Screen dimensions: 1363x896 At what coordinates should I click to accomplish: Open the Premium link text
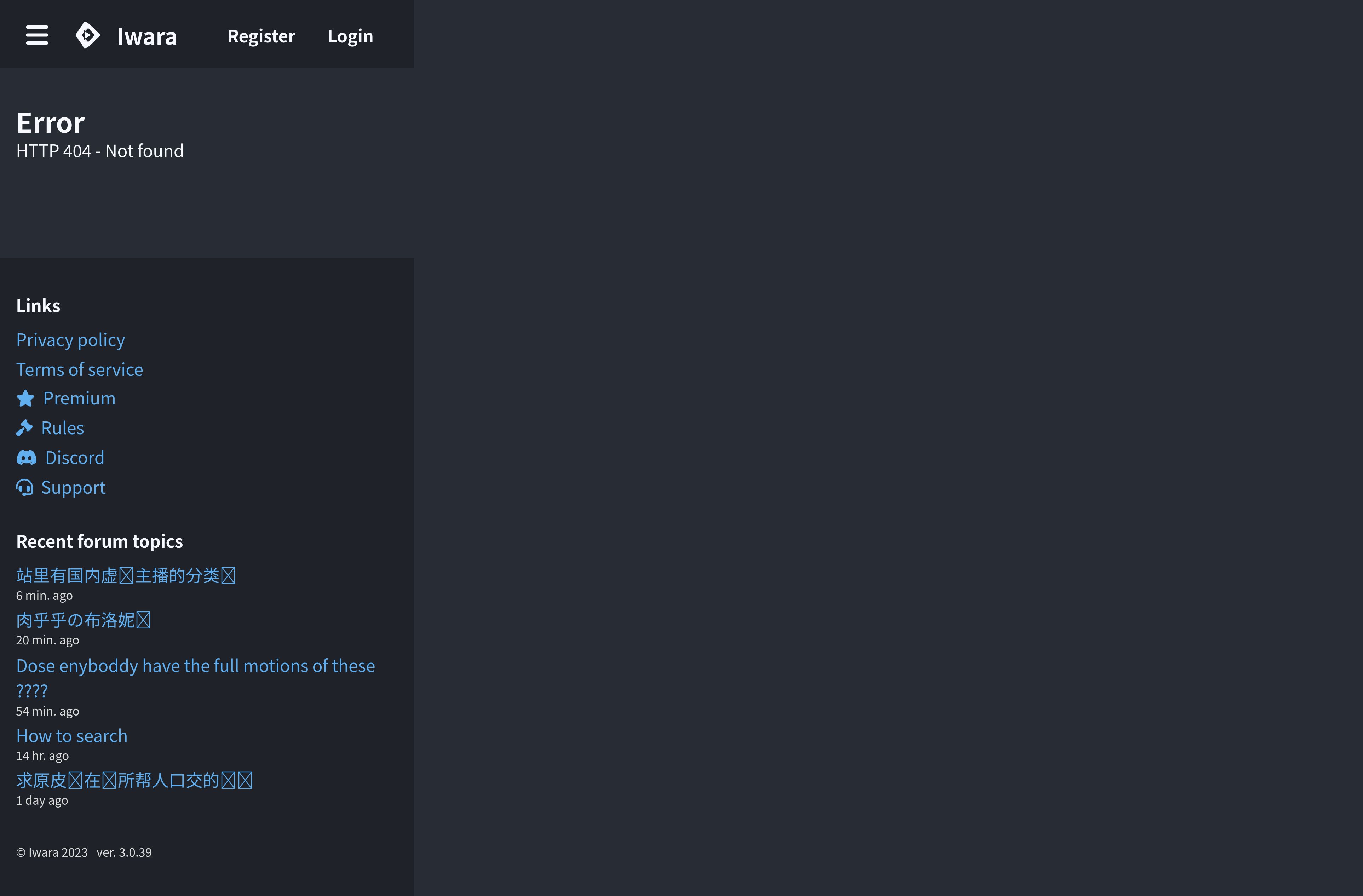[80, 398]
